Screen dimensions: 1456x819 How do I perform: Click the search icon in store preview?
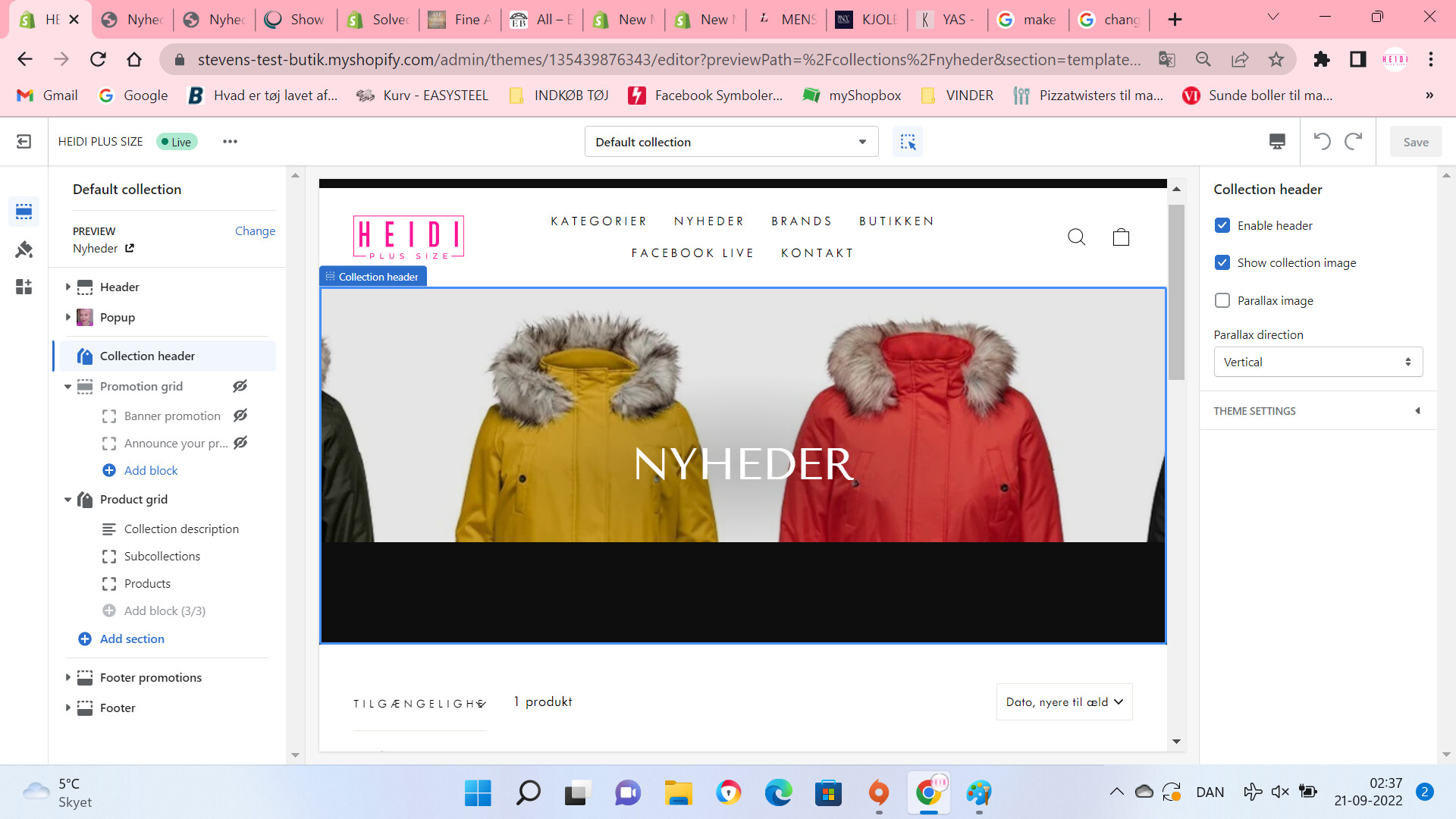click(x=1076, y=237)
